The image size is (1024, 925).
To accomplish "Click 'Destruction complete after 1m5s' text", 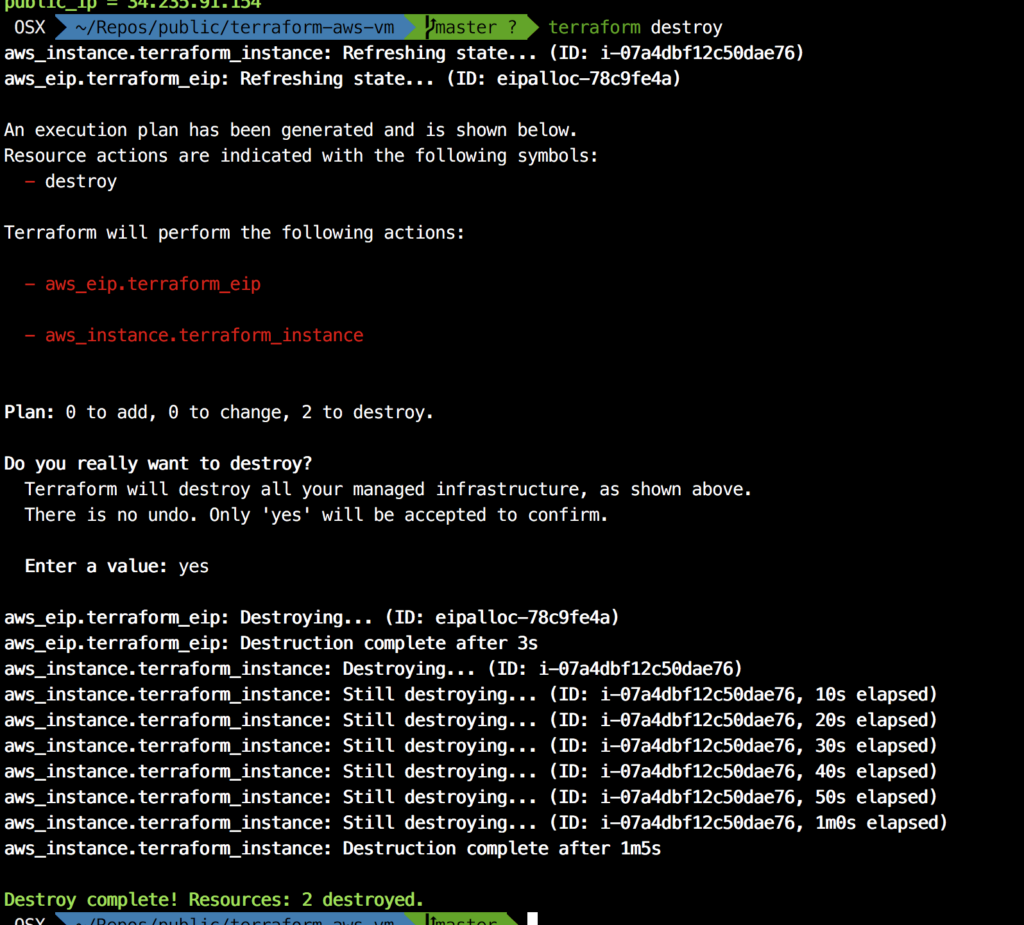I will tap(501, 848).
